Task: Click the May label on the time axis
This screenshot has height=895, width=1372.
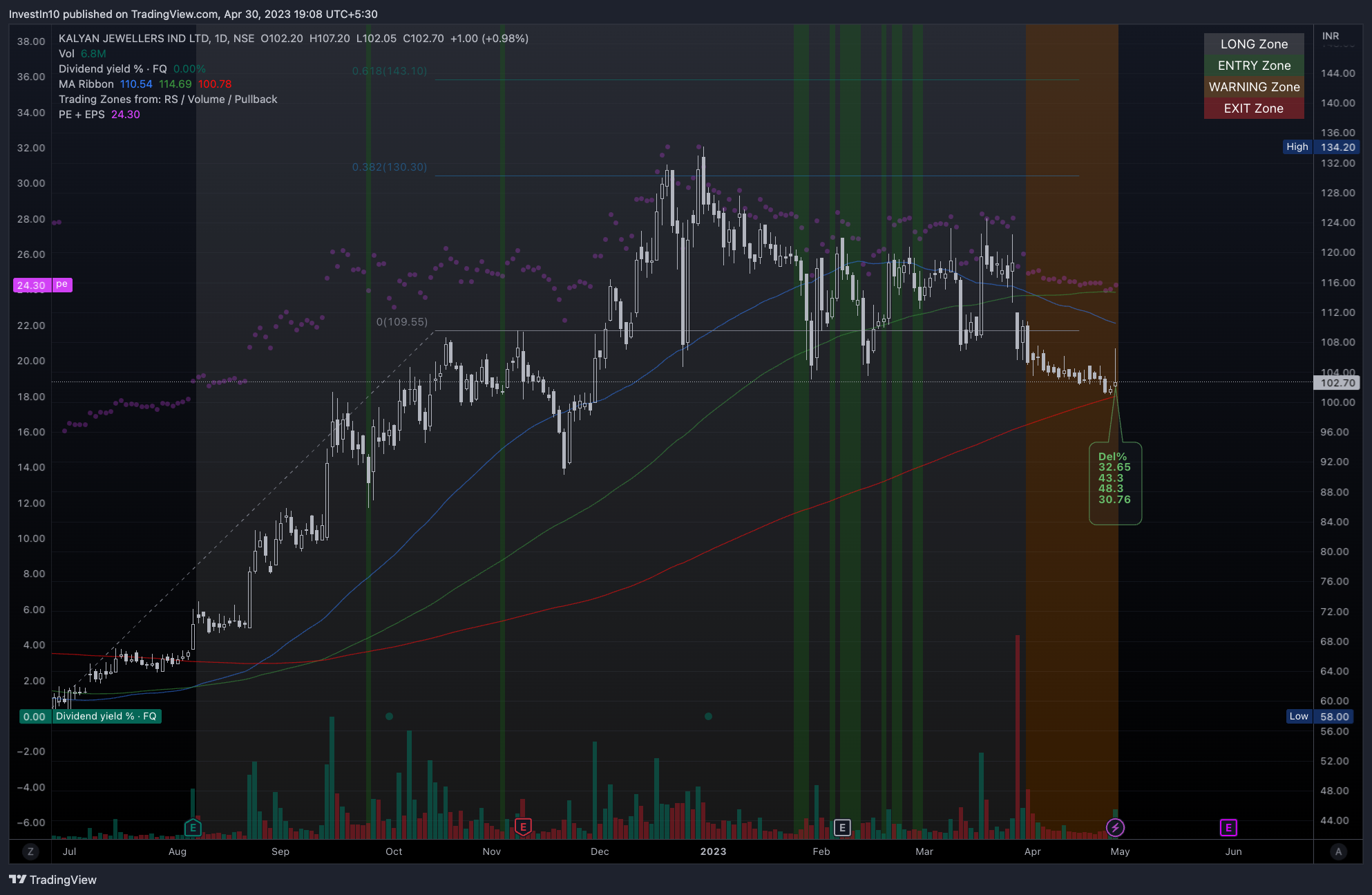Action: click(1120, 851)
